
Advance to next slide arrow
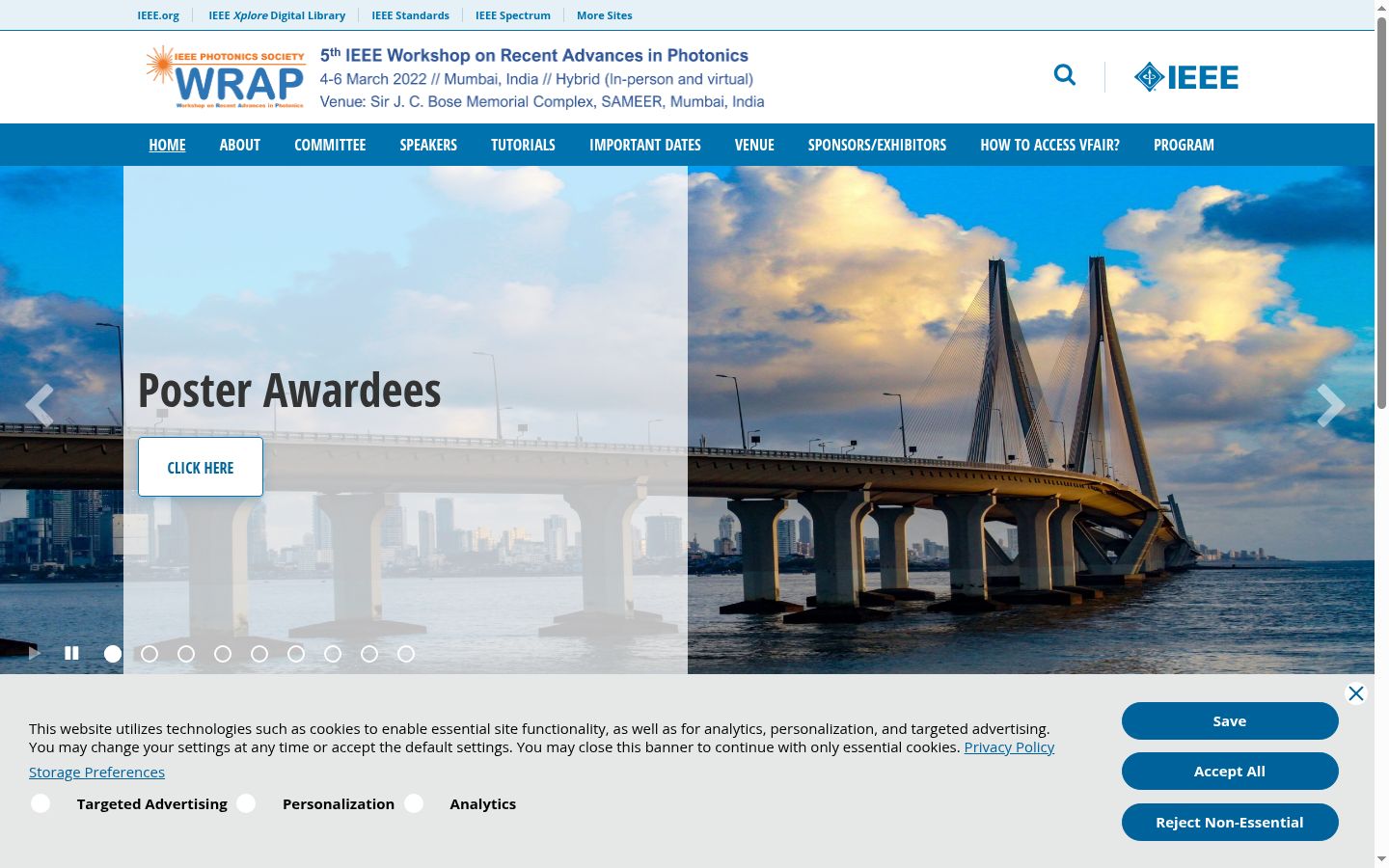(1330, 405)
